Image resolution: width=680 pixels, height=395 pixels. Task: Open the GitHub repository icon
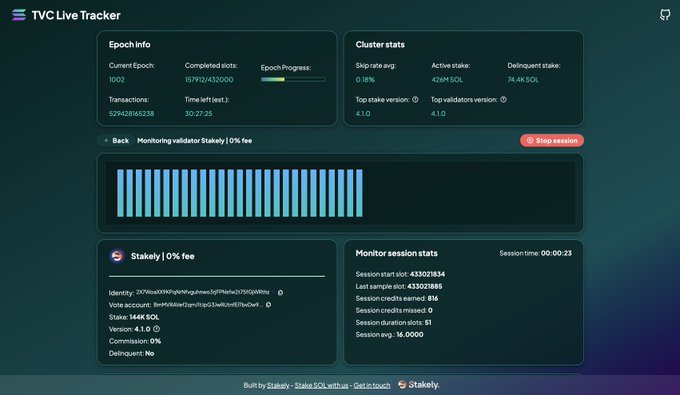click(665, 15)
